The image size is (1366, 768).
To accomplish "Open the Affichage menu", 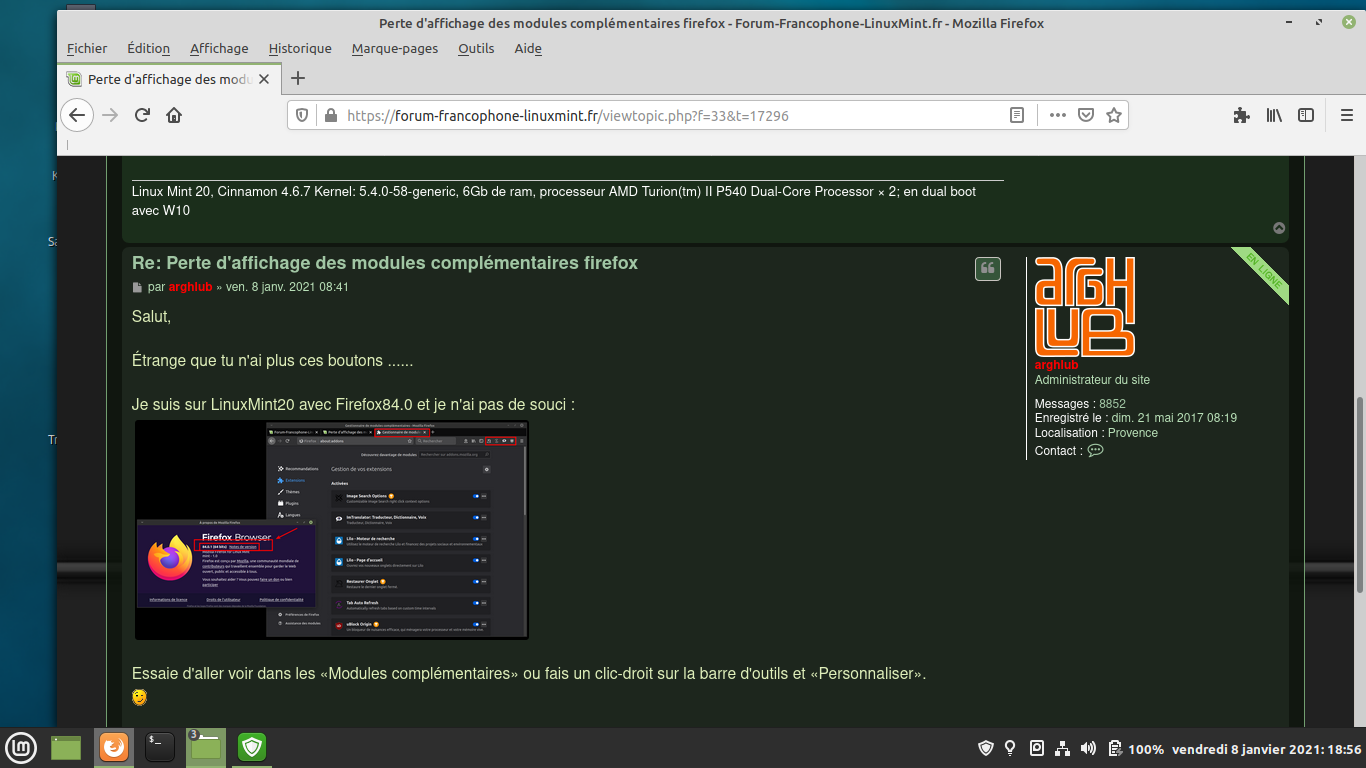I will (219, 48).
